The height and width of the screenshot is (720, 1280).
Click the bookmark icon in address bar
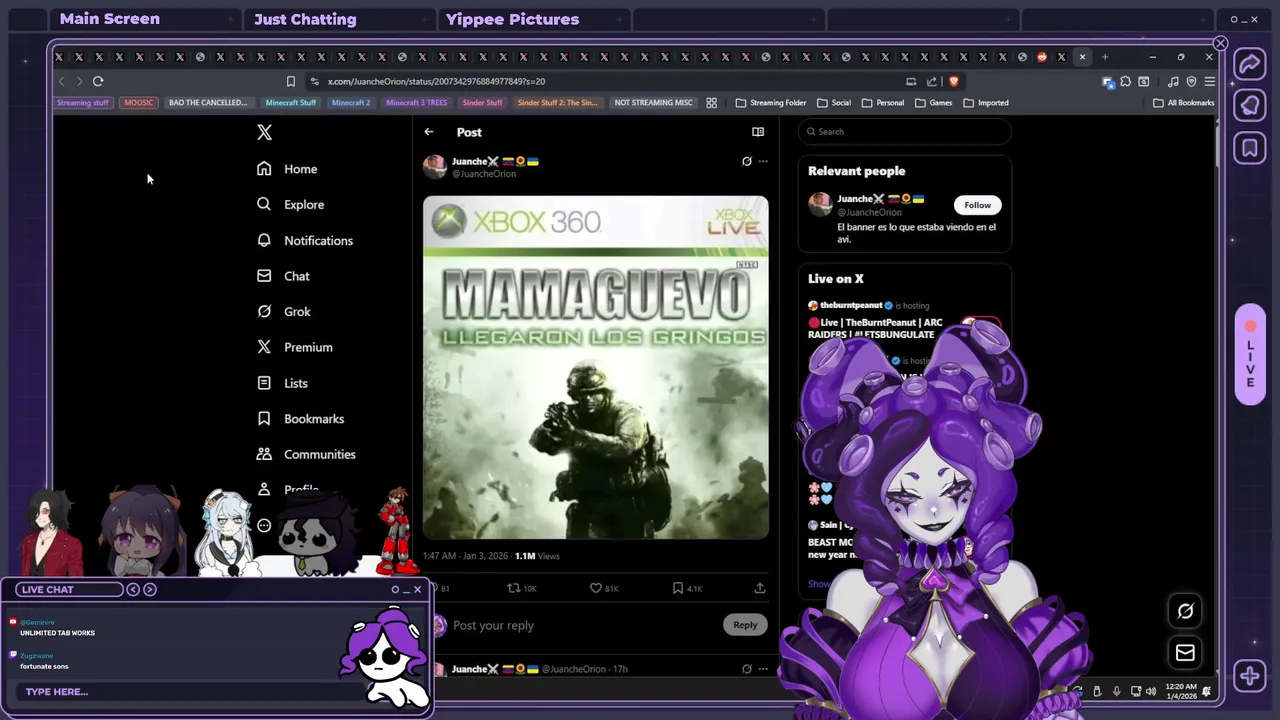(291, 81)
